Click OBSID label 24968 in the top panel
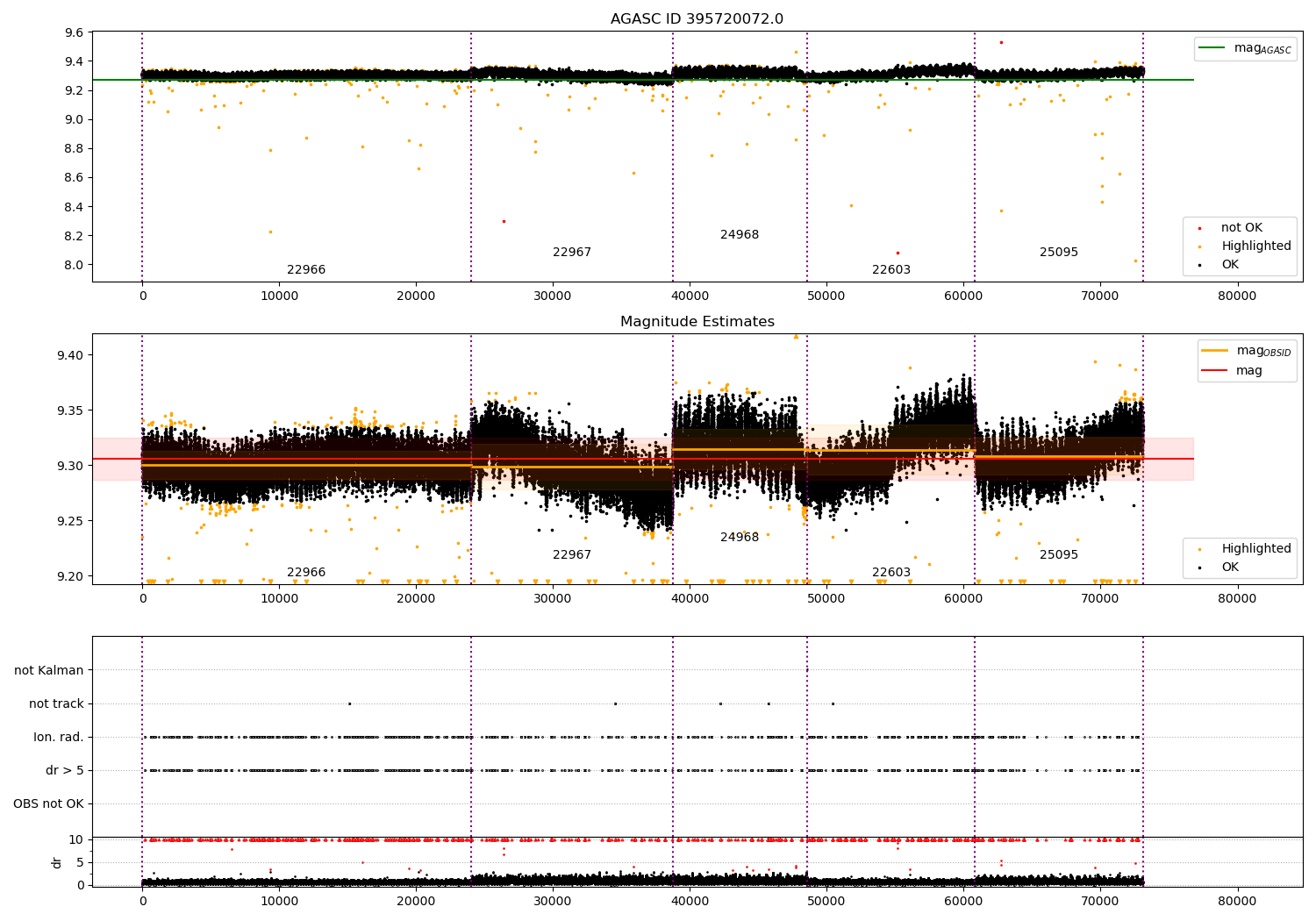The width and height of the screenshot is (1316, 921). click(740, 235)
